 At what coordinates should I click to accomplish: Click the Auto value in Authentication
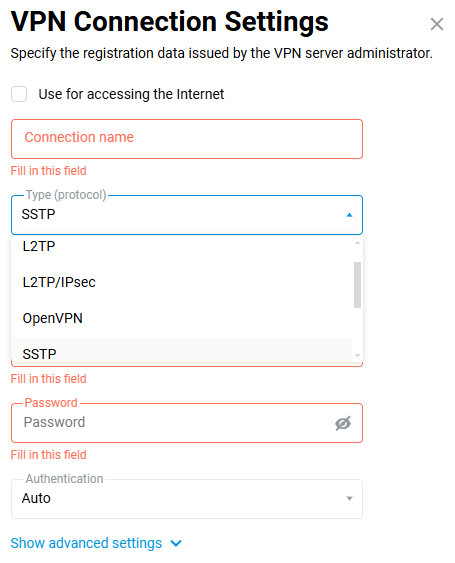[36, 498]
